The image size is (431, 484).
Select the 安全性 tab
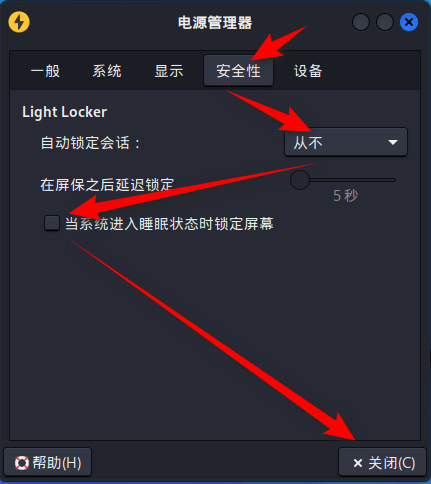[x=239, y=71]
